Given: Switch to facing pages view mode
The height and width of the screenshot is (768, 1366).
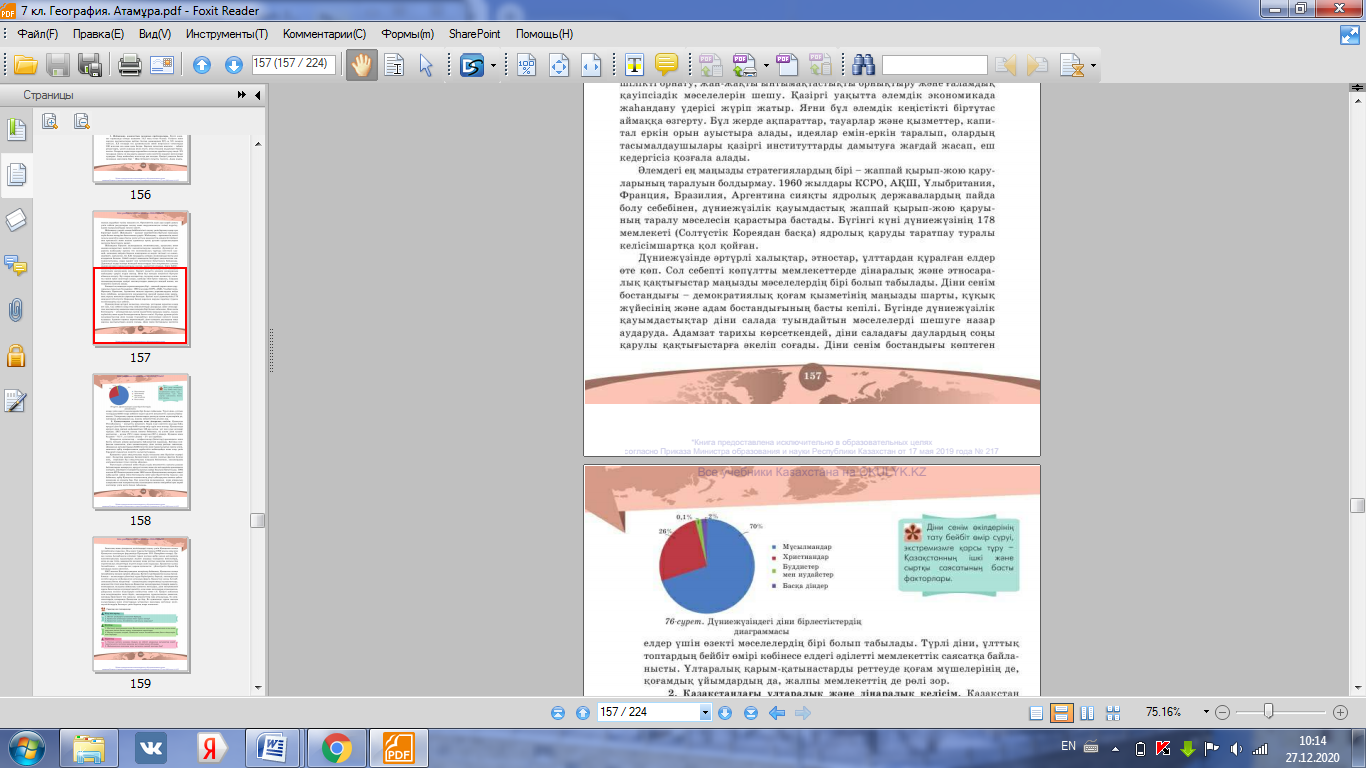Looking at the screenshot, I should (x=1086, y=713).
